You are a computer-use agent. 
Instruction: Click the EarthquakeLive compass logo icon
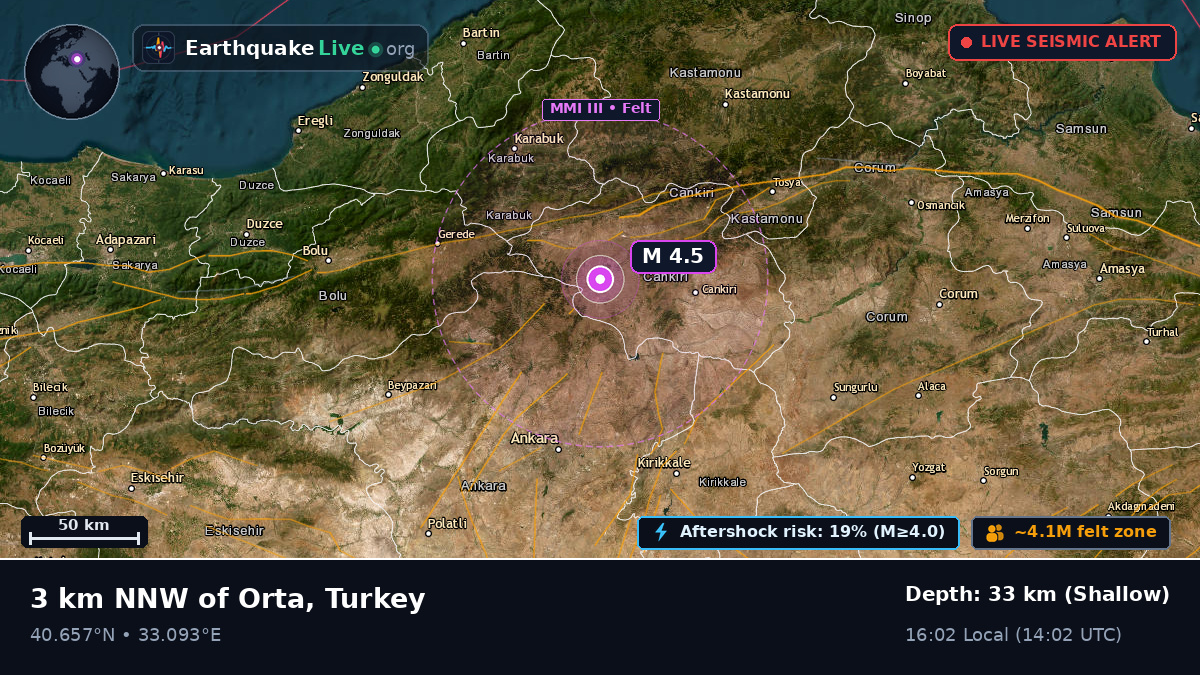tap(158, 48)
